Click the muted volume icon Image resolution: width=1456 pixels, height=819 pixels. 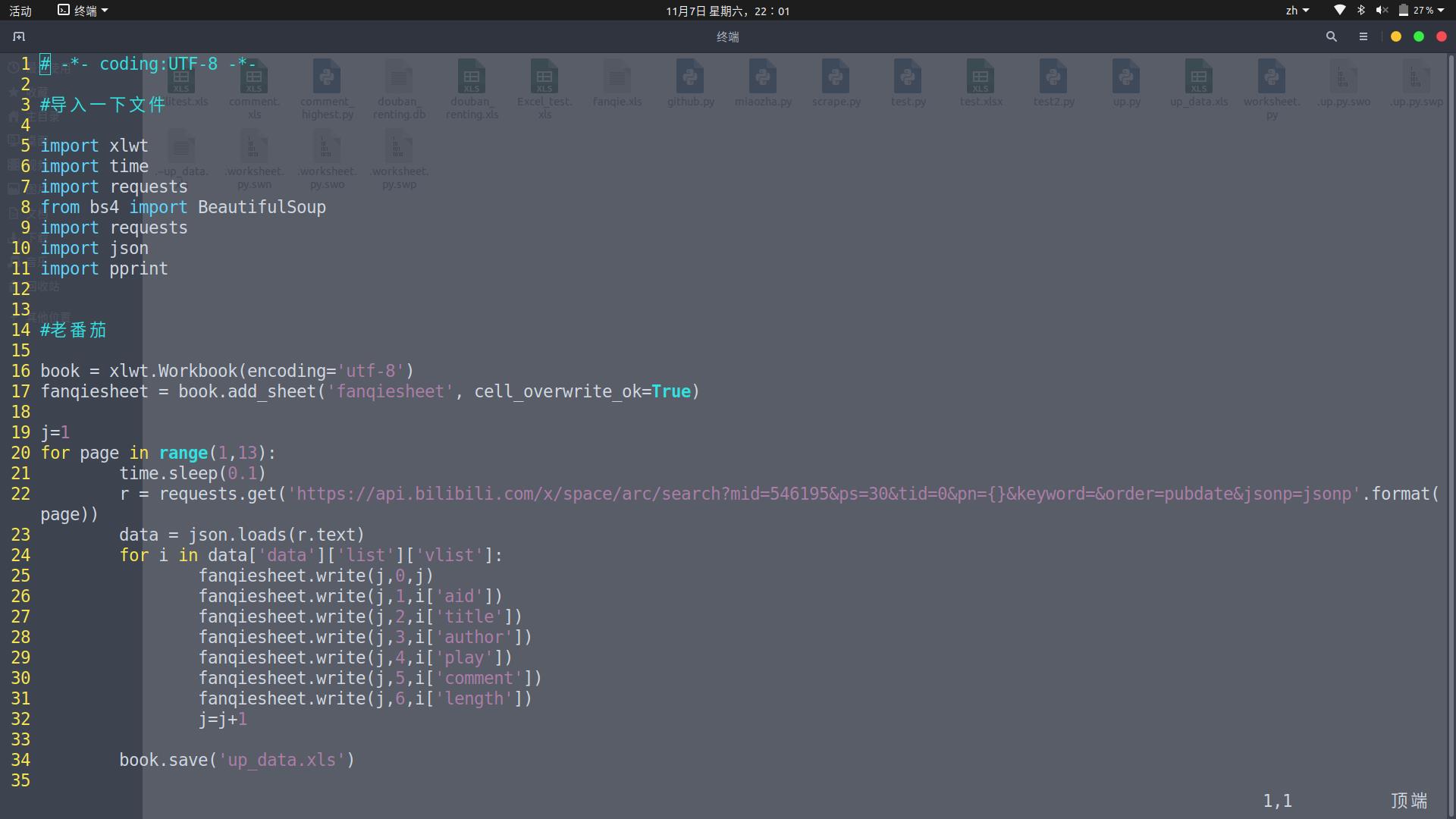click(1382, 11)
